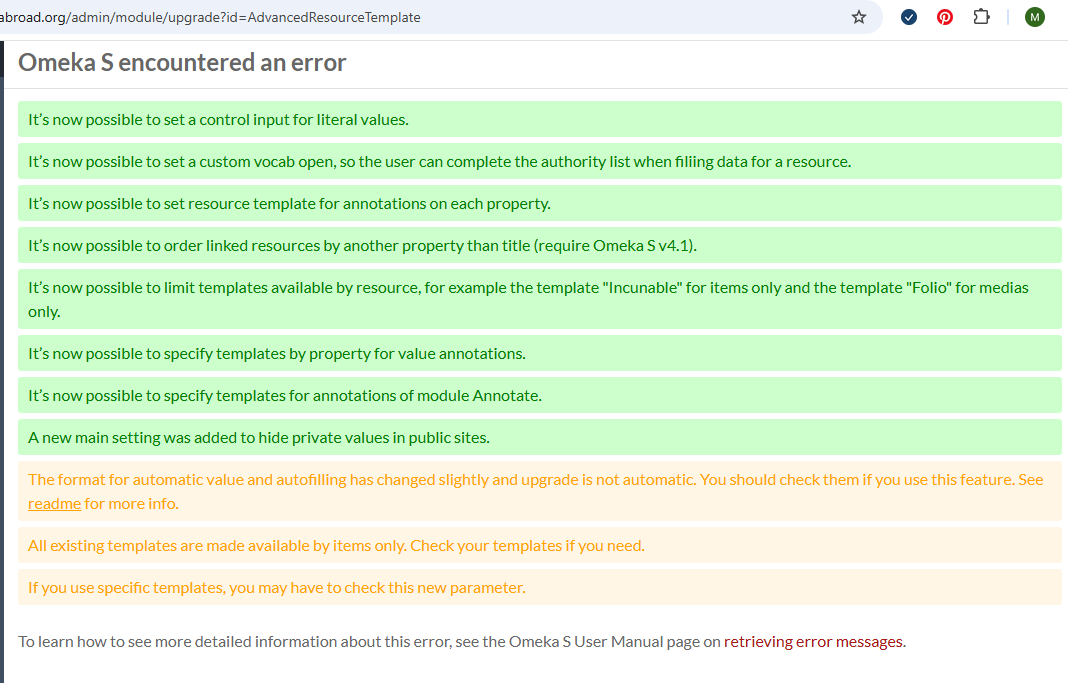Click the browser address bar URL
This screenshot has width=1068, height=683.
pos(210,17)
